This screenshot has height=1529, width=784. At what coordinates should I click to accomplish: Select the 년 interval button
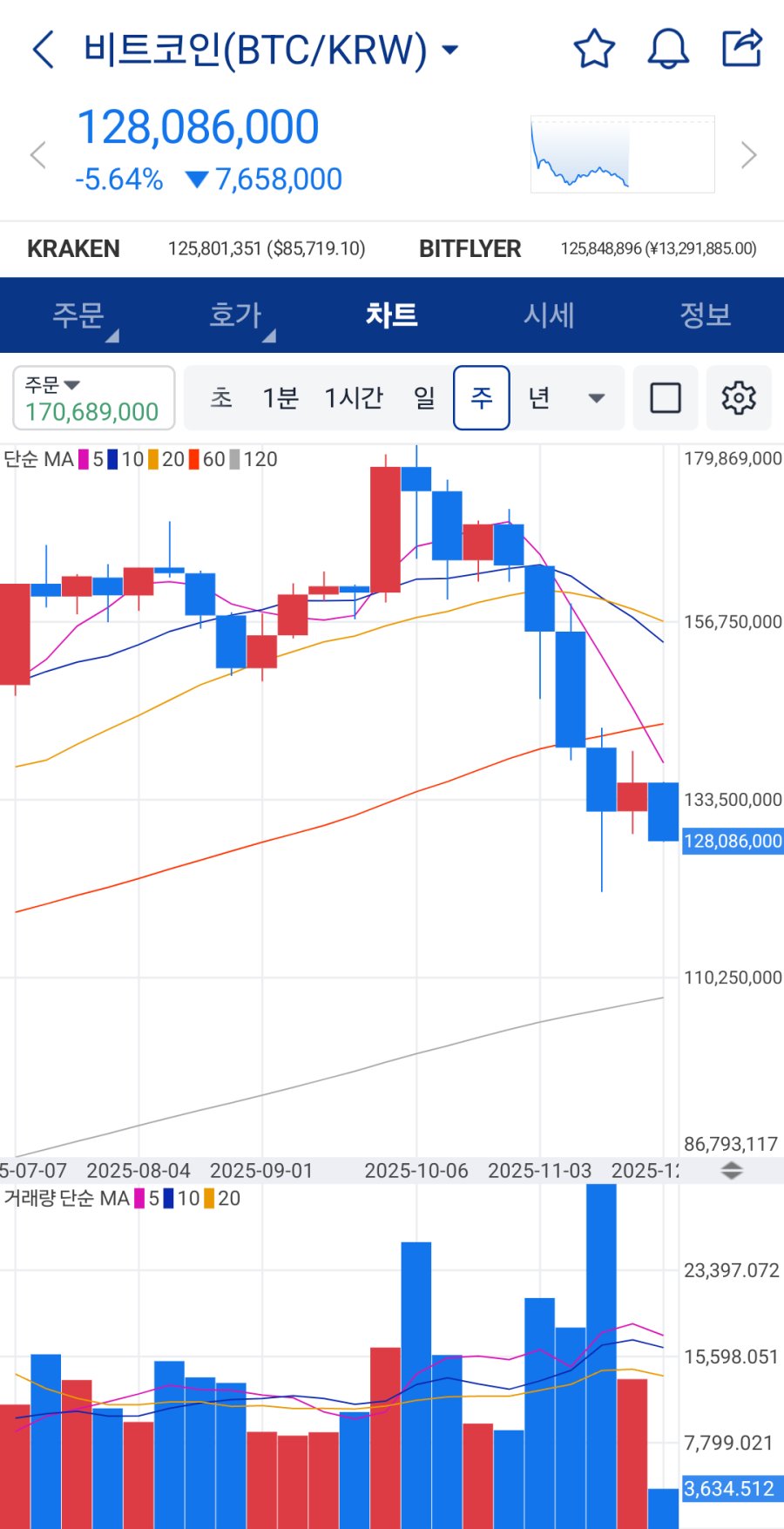[539, 398]
